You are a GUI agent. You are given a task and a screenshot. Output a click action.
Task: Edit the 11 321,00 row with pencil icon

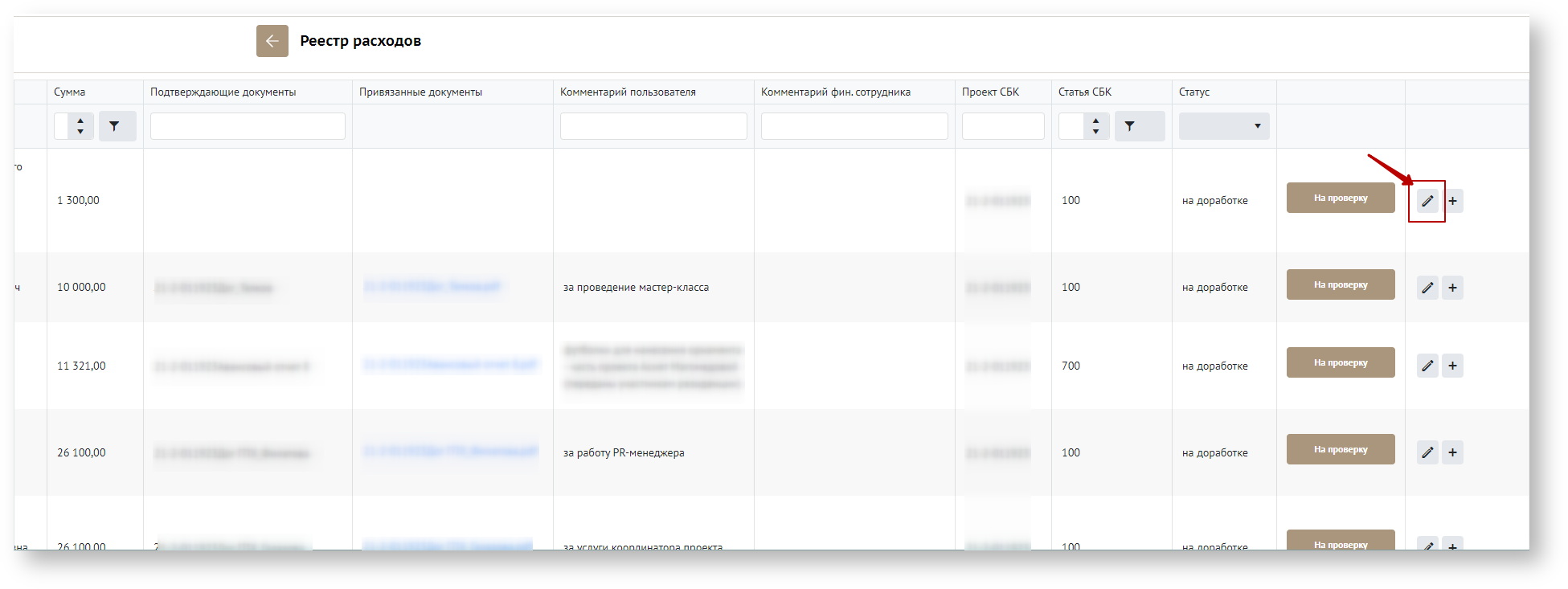1427,366
